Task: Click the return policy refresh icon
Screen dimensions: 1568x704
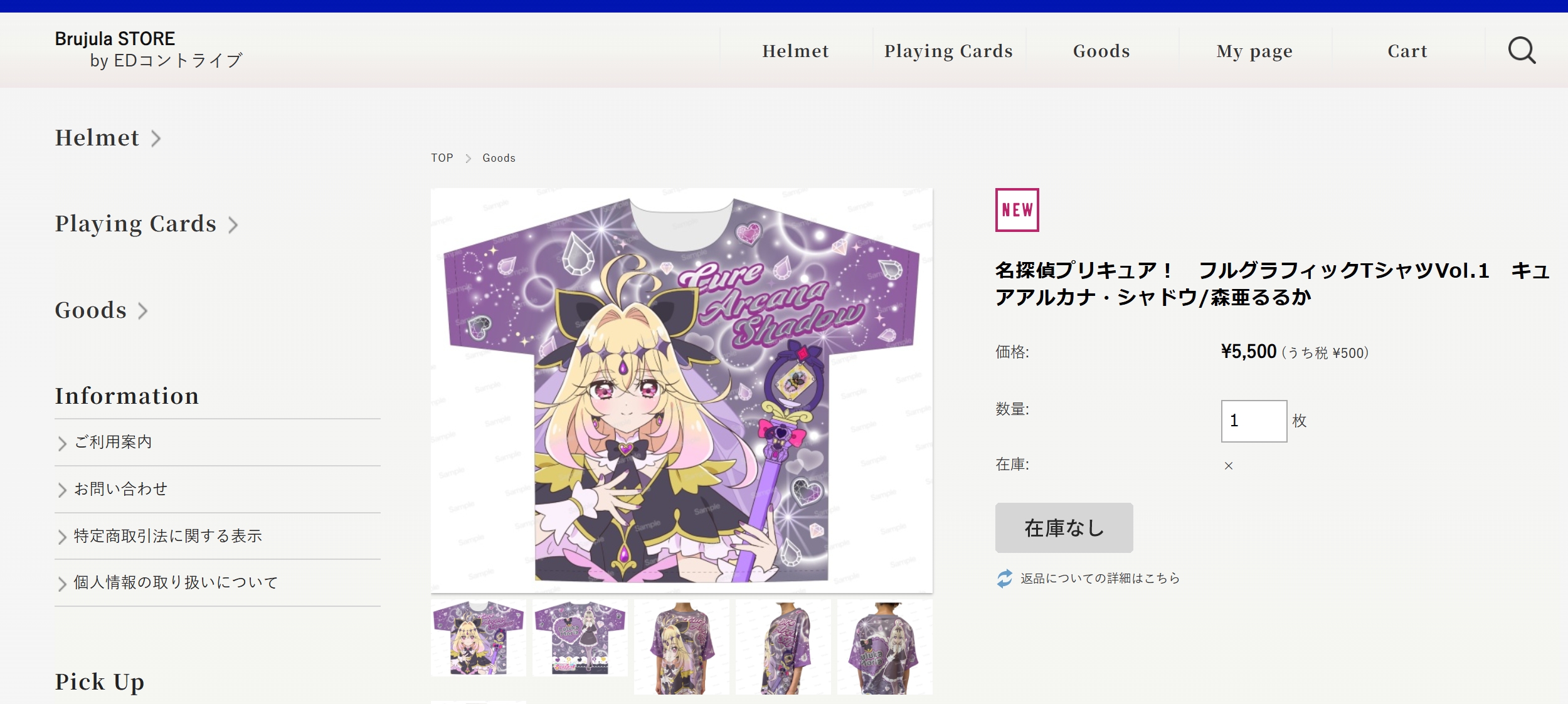Action: coord(1005,578)
